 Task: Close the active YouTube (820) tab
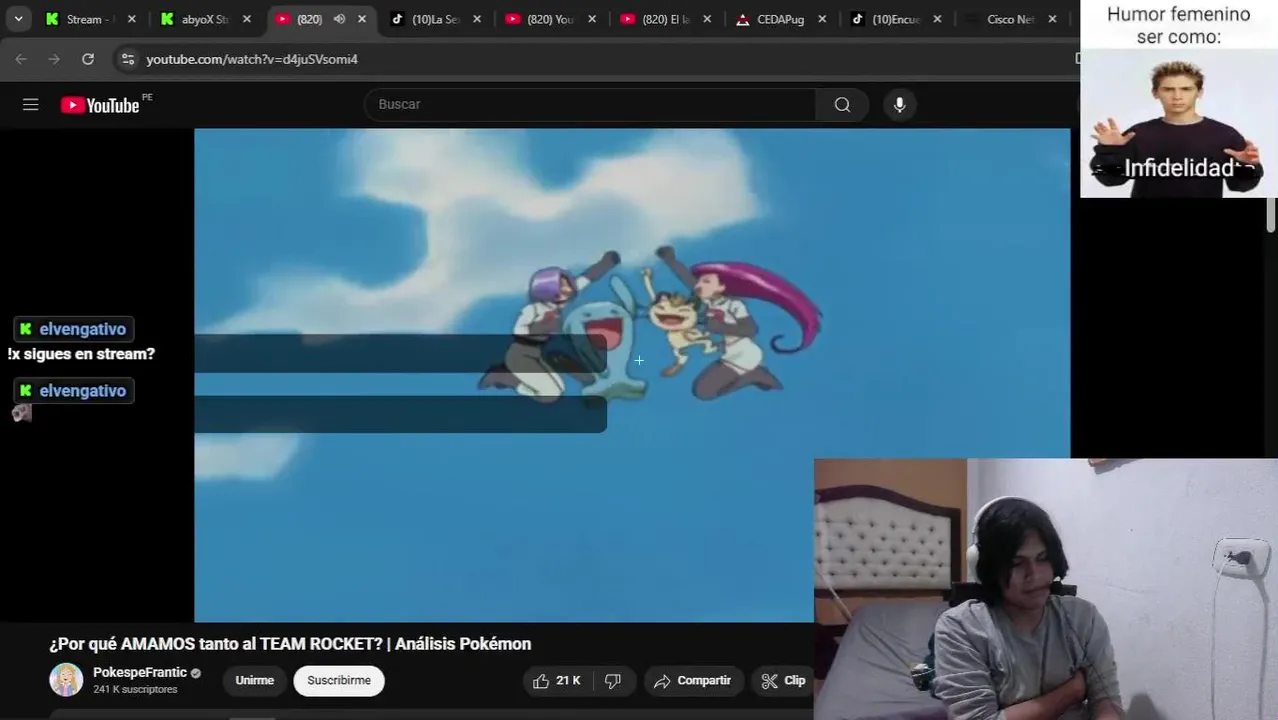pos(362,19)
